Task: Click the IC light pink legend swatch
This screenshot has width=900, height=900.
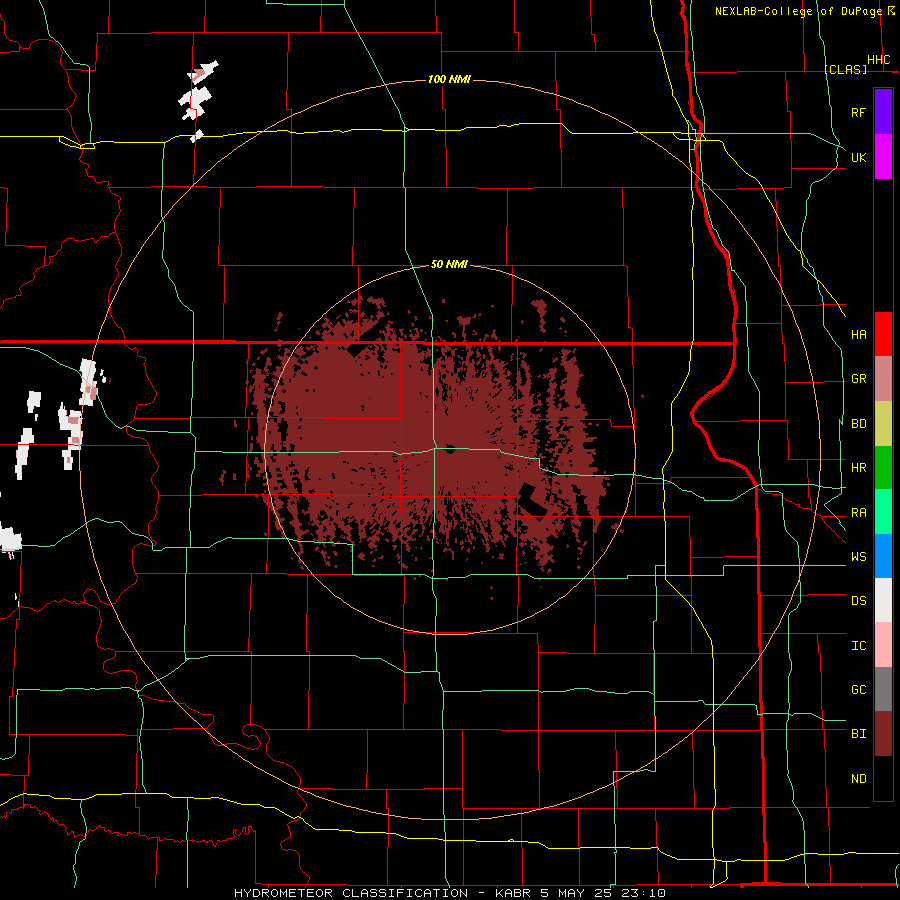Action: 883,645
